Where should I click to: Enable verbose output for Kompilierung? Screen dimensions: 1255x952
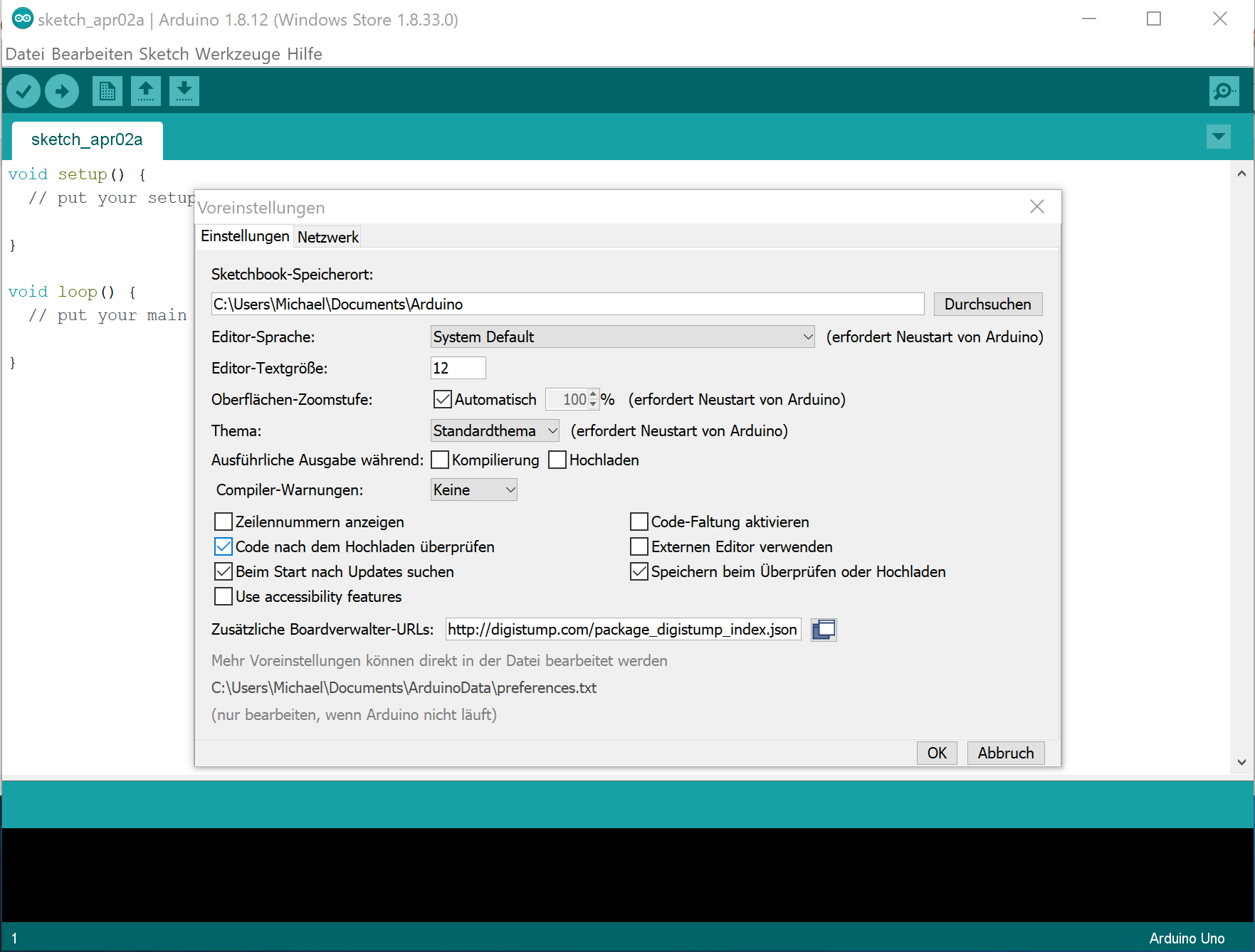coord(440,460)
